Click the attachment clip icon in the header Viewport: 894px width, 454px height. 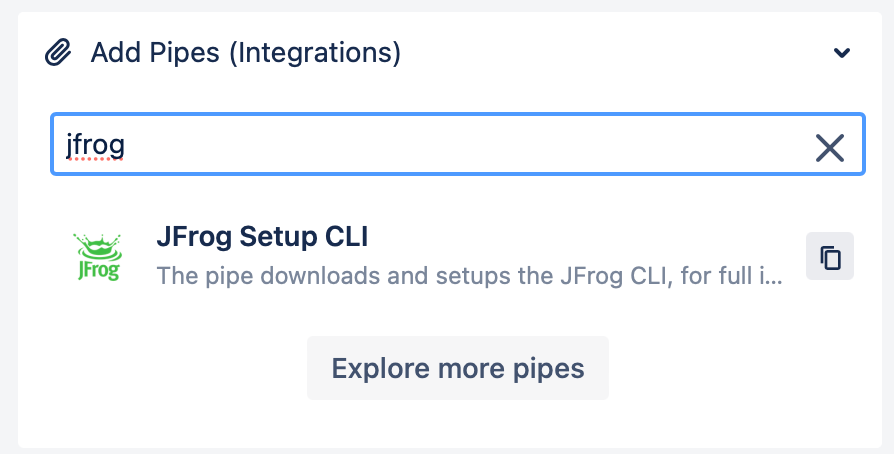tap(58, 52)
